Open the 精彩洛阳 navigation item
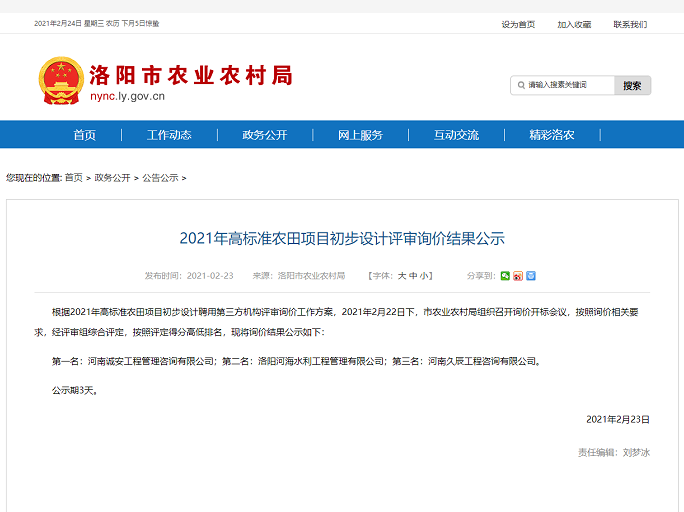The image size is (684, 512). 552,135
